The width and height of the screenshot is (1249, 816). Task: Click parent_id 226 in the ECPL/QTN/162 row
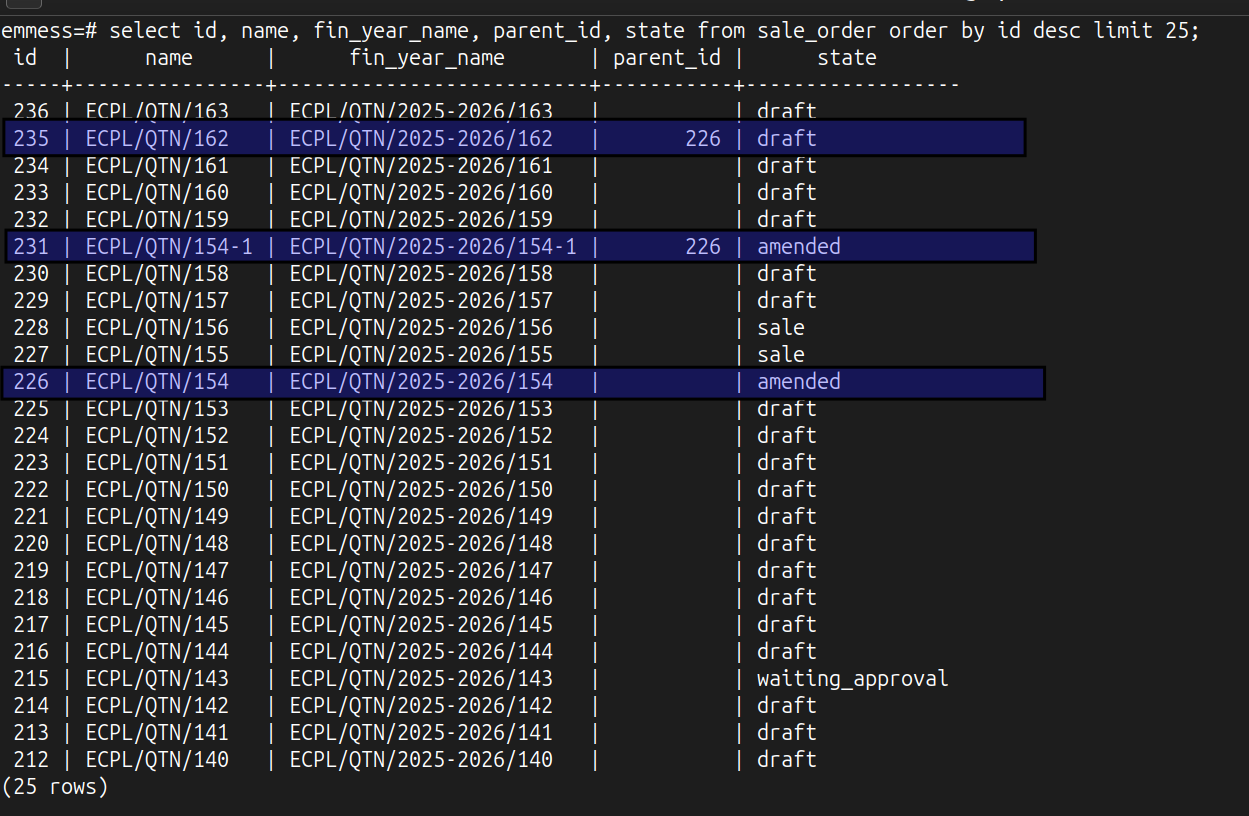702,139
